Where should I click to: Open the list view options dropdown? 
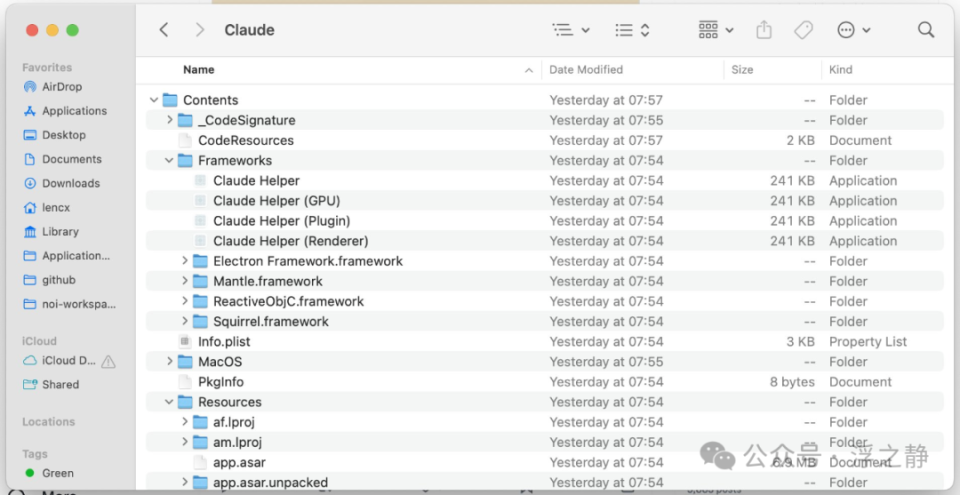coord(571,30)
